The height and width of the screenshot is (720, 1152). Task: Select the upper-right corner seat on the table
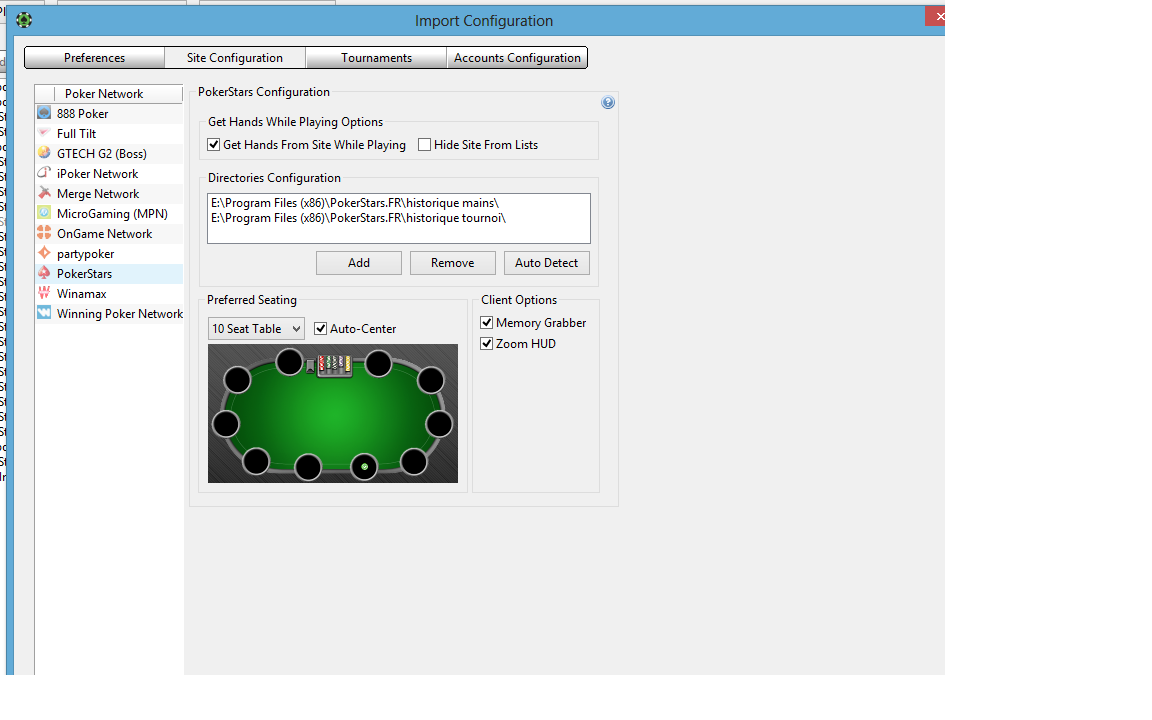click(x=431, y=380)
